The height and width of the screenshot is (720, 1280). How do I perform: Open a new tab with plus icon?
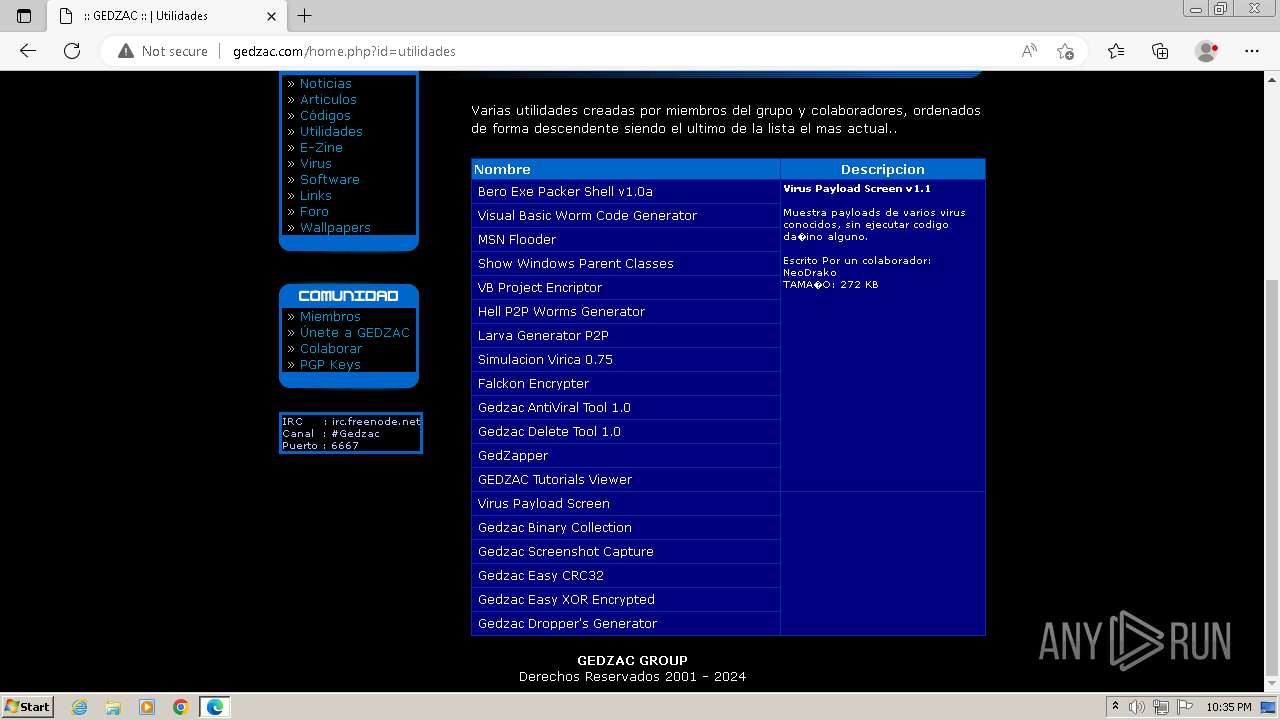tap(305, 16)
